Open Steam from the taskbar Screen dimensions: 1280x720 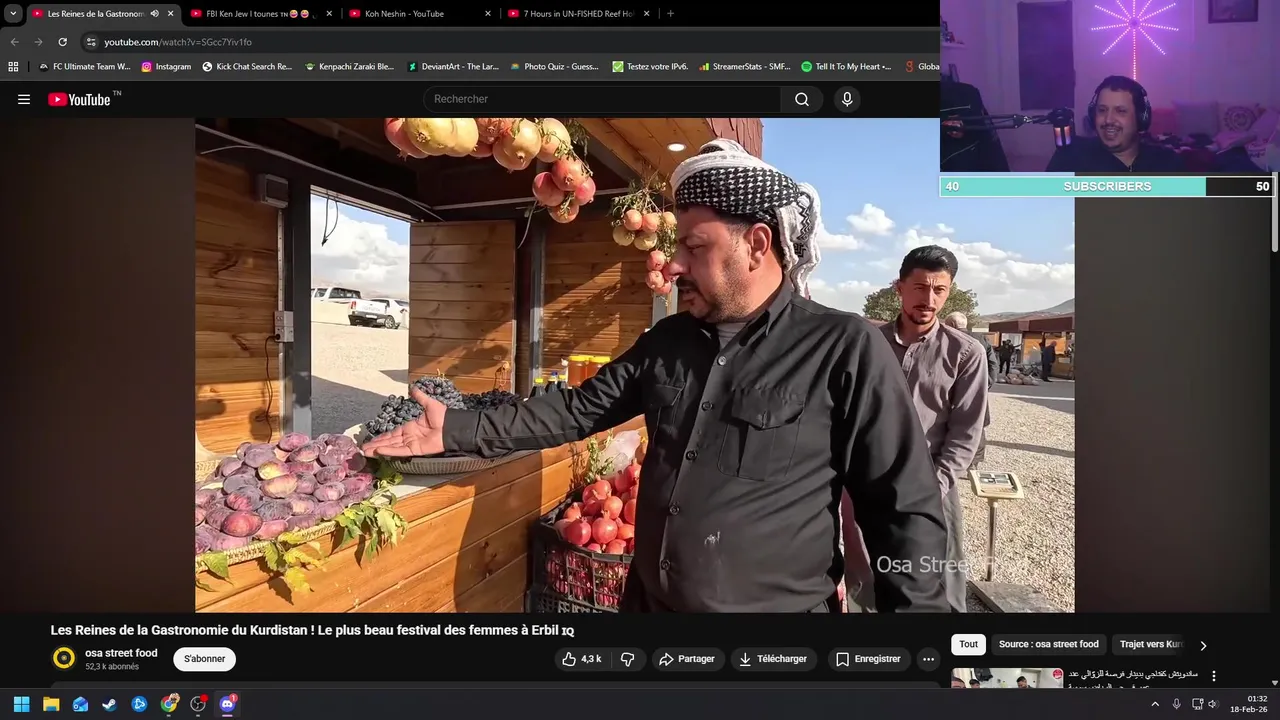point(109,704)
